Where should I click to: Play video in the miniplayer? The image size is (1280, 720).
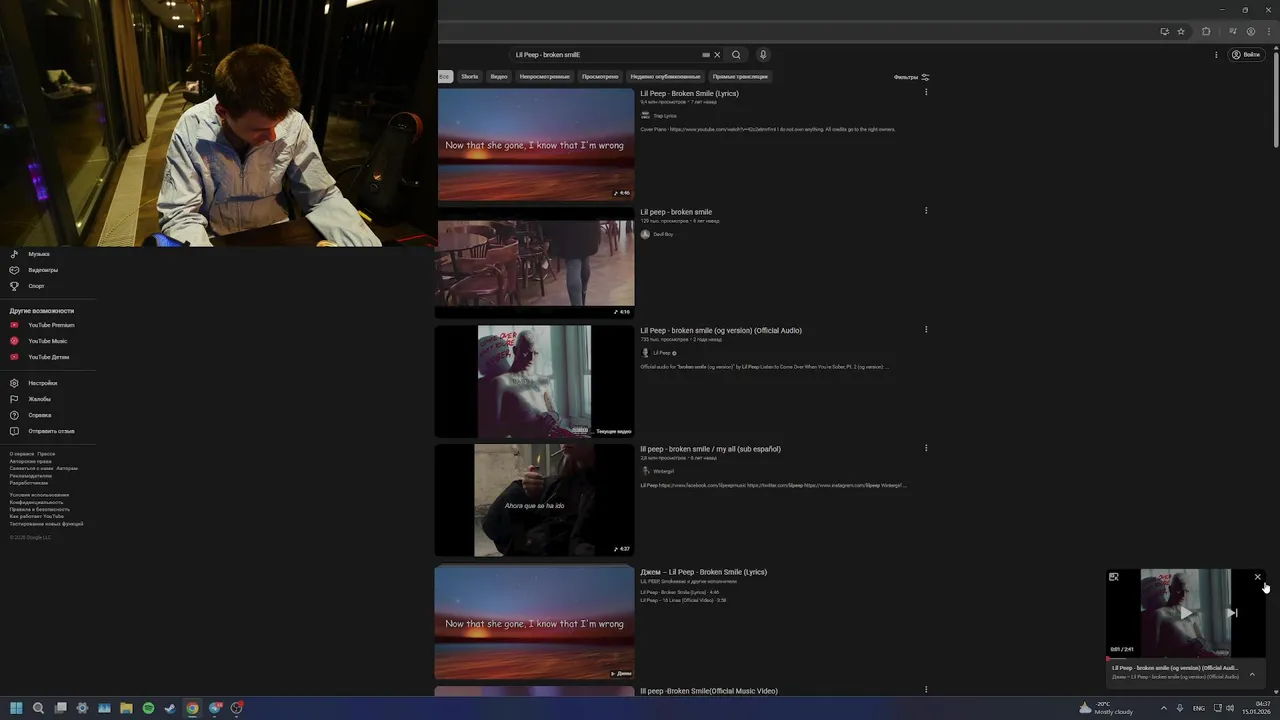click(x=1186, y=613)
